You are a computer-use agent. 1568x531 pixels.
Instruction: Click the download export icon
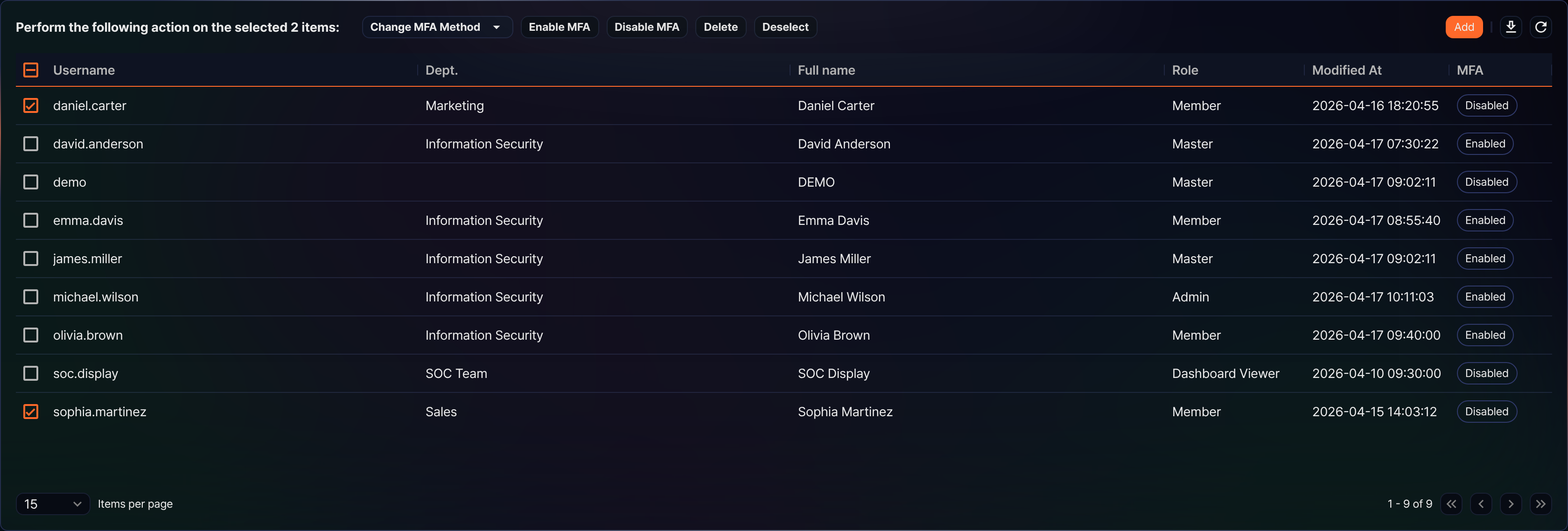pyautogui.click(x=1510, y=27)
